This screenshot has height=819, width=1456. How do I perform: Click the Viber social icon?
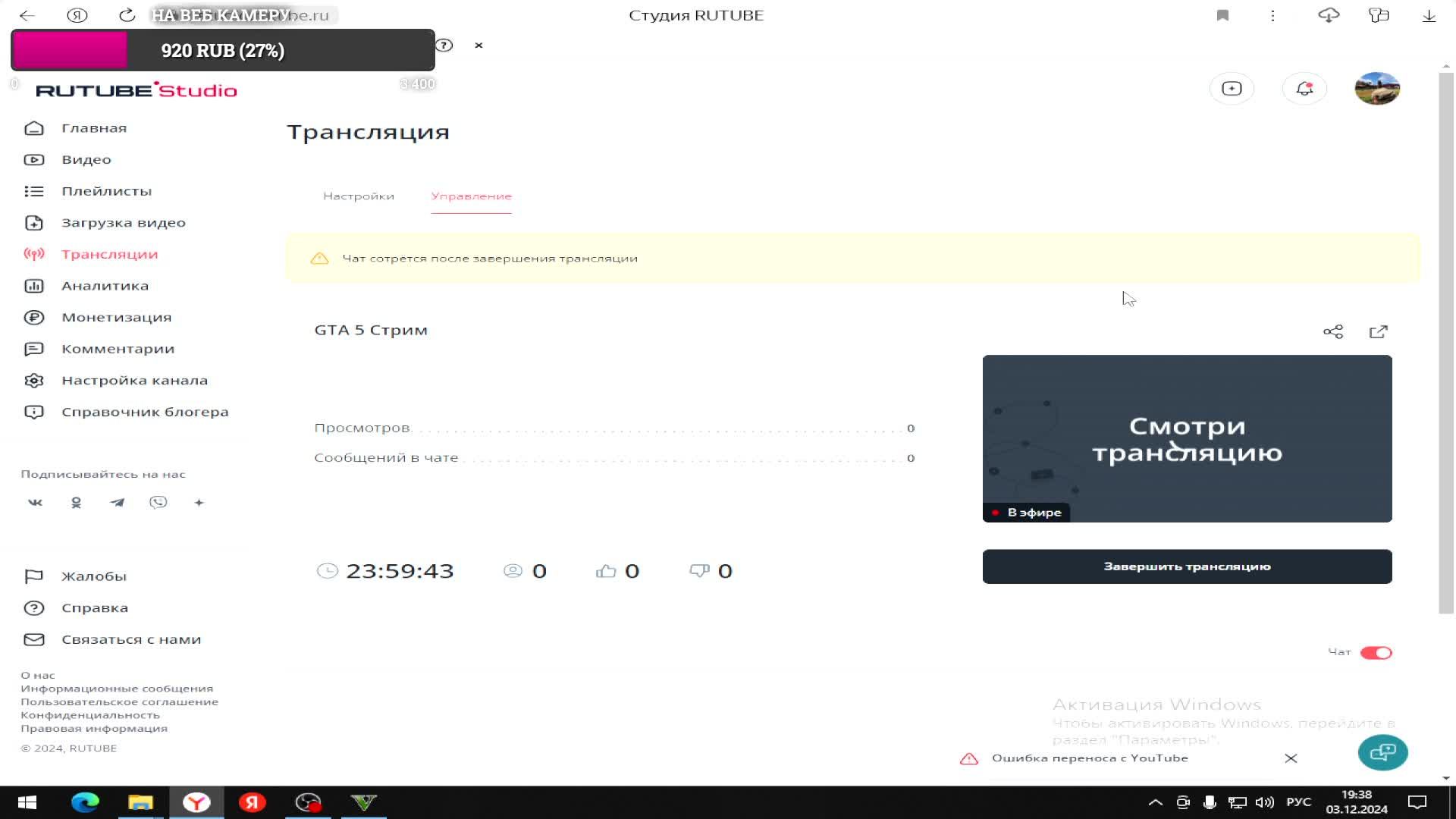point(158,502)
